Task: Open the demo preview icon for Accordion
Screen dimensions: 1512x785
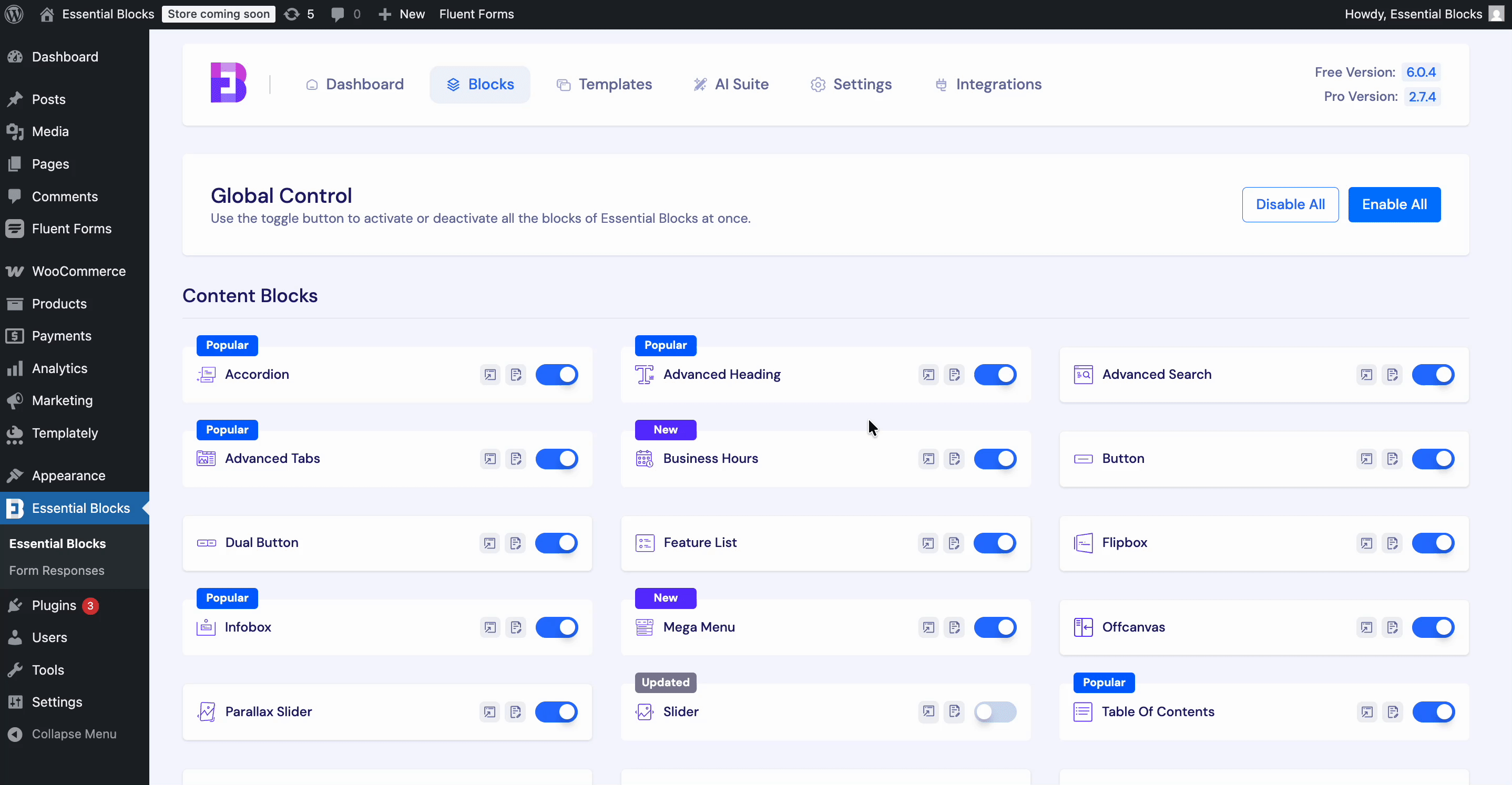Action: tap(489, 374)
